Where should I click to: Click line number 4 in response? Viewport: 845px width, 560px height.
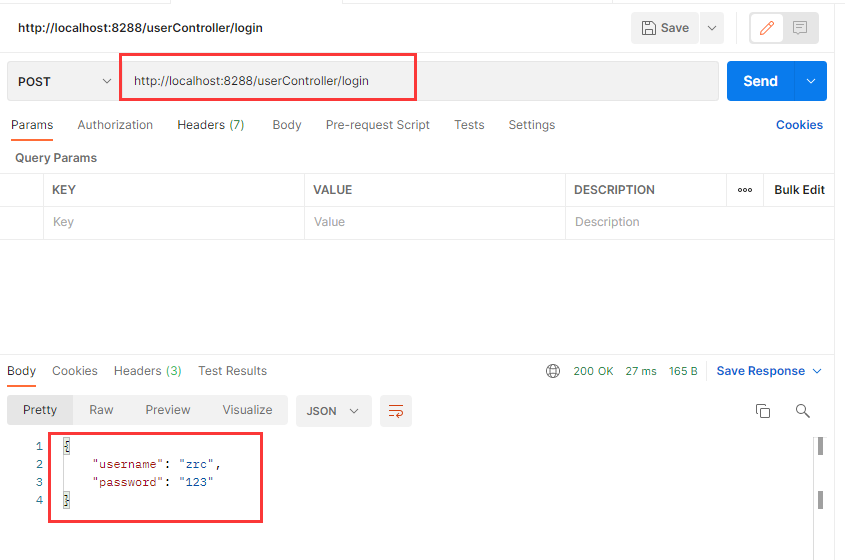39,500
